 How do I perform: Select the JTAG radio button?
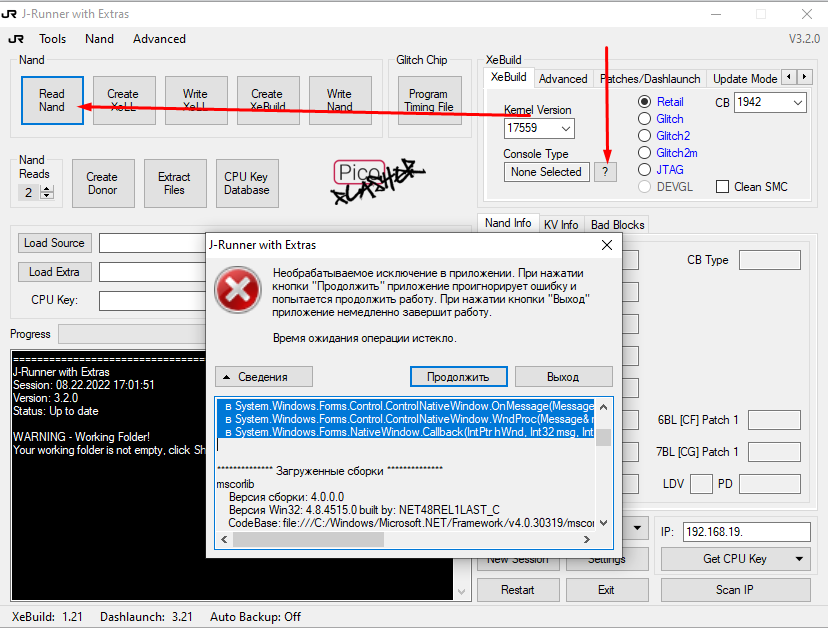pos(661,170)
